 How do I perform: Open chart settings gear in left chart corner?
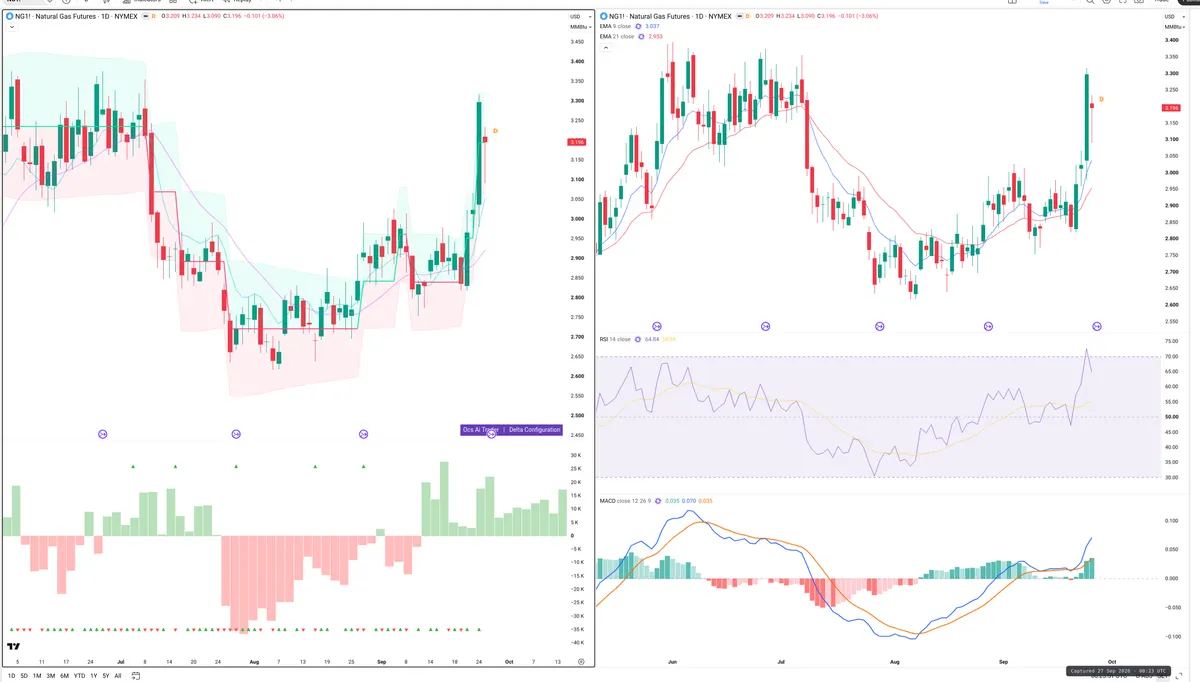tap(581, 662)
